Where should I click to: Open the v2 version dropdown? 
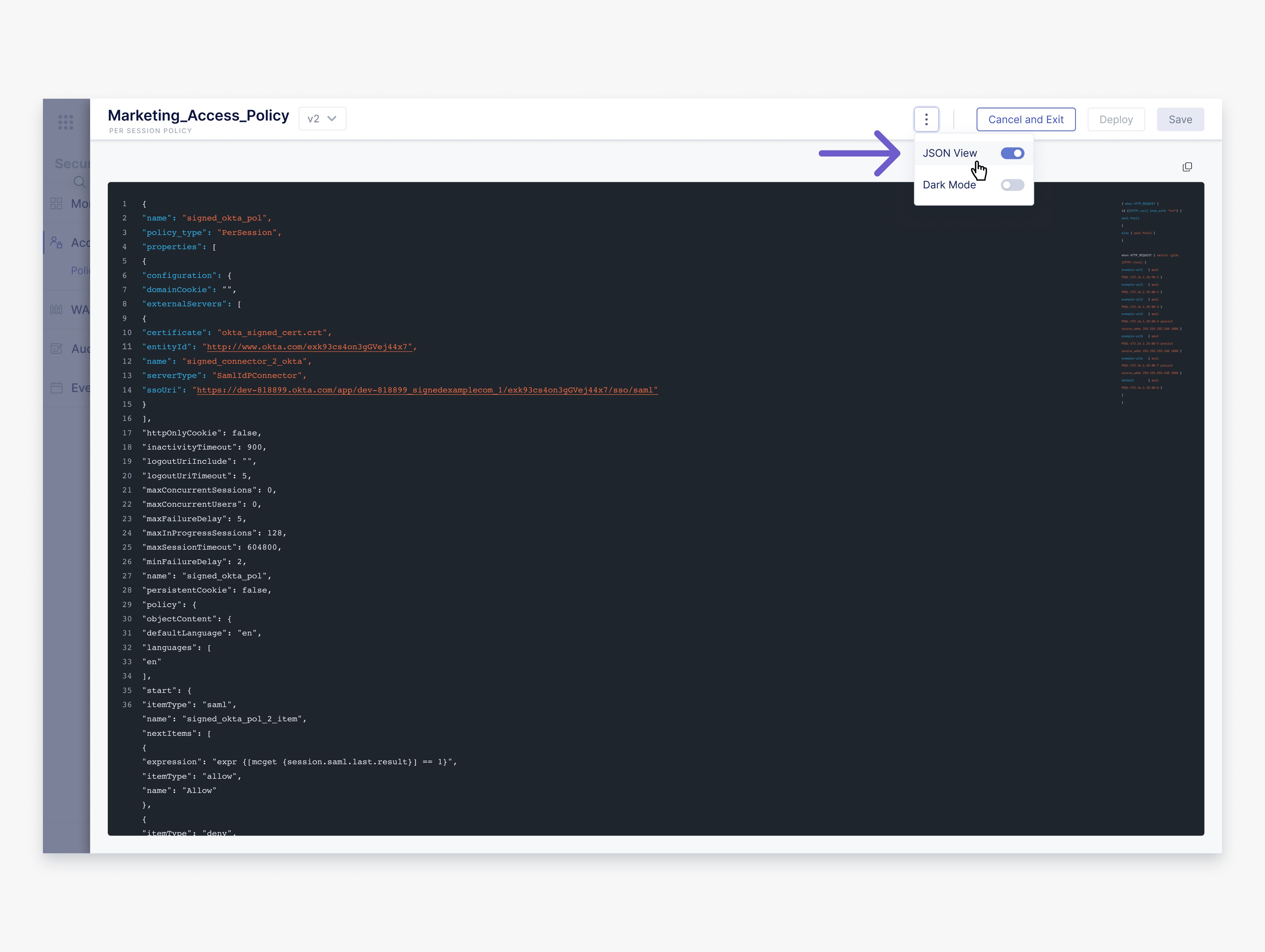[x=322, y=119]
